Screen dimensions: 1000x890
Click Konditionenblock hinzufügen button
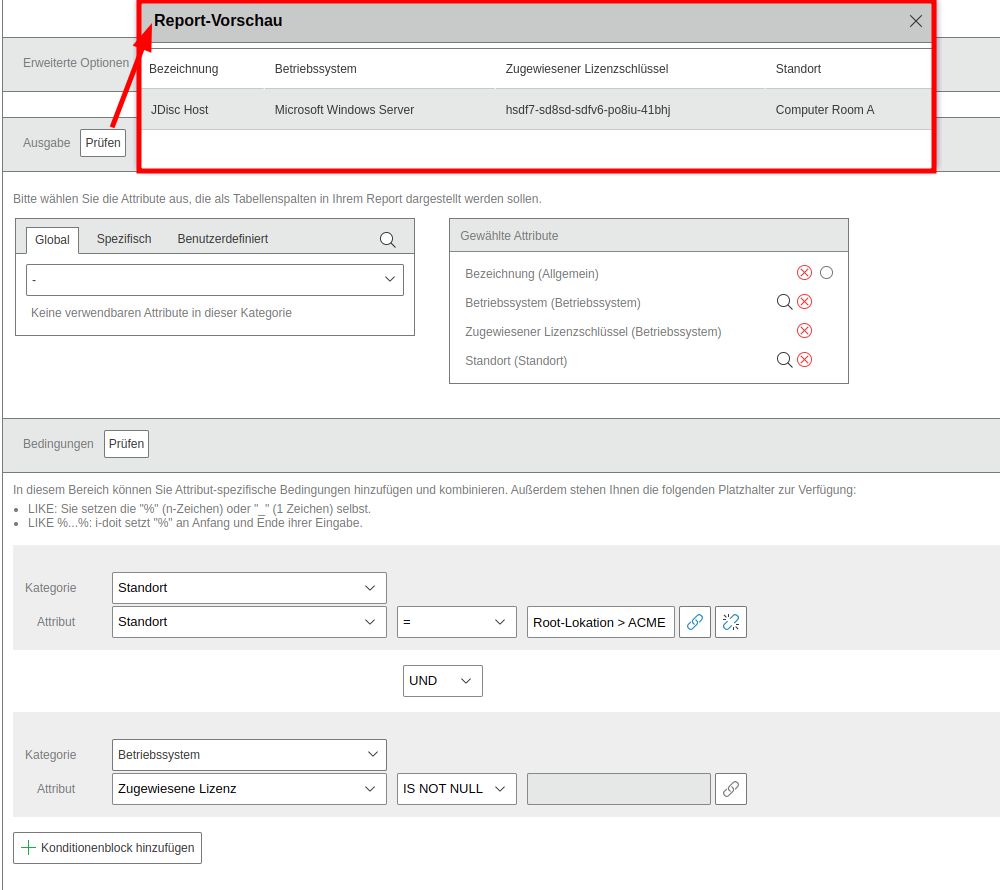tap(108, 848)
